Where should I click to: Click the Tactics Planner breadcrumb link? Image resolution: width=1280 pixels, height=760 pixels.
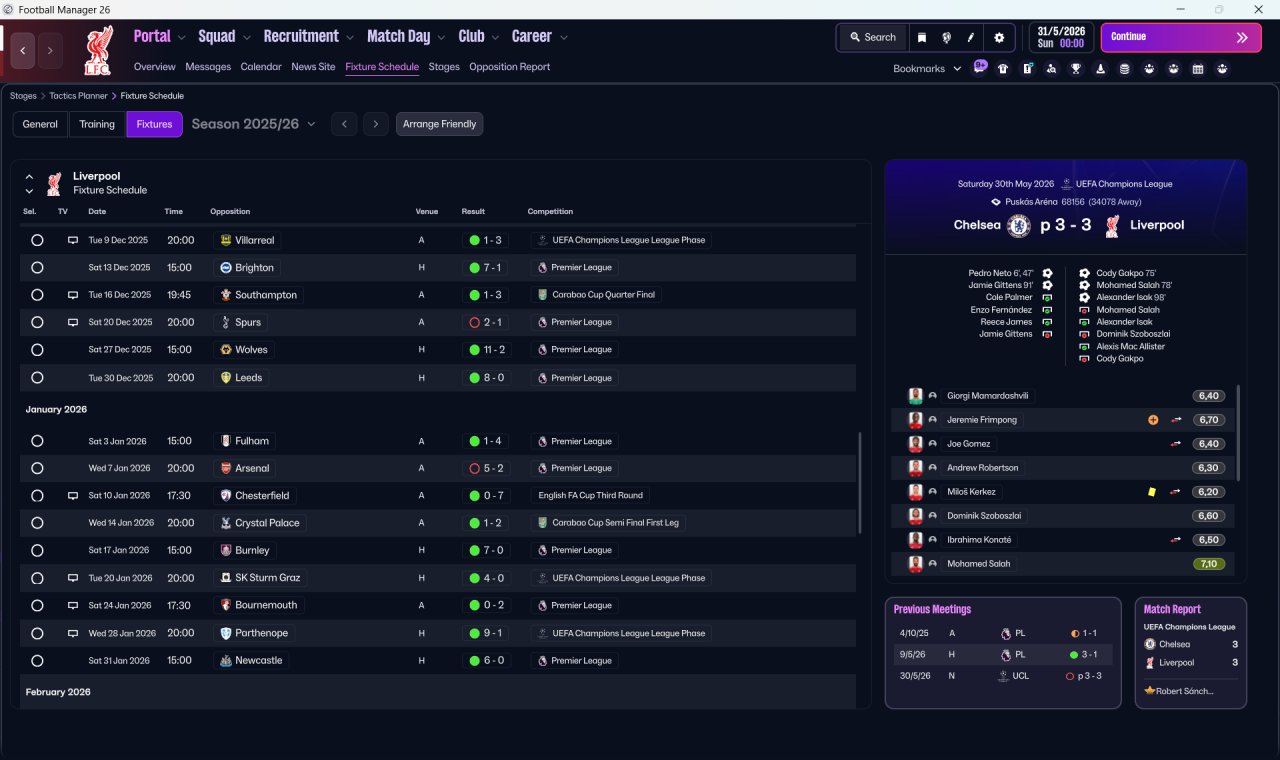click(78, 96)
